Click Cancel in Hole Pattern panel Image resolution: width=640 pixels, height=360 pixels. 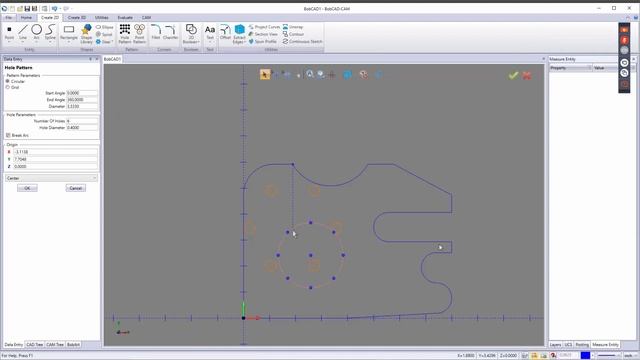tap(76, 188)
